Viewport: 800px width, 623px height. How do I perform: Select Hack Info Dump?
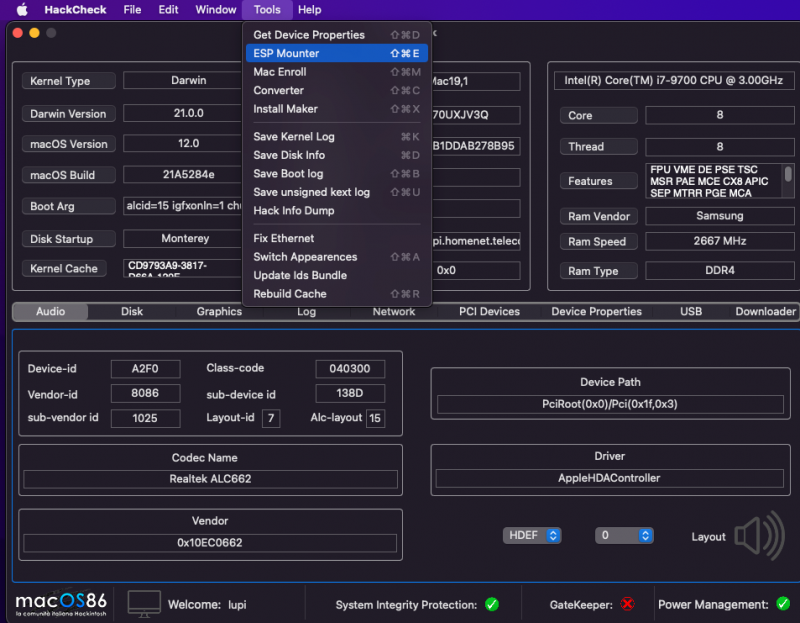point(337,210)
